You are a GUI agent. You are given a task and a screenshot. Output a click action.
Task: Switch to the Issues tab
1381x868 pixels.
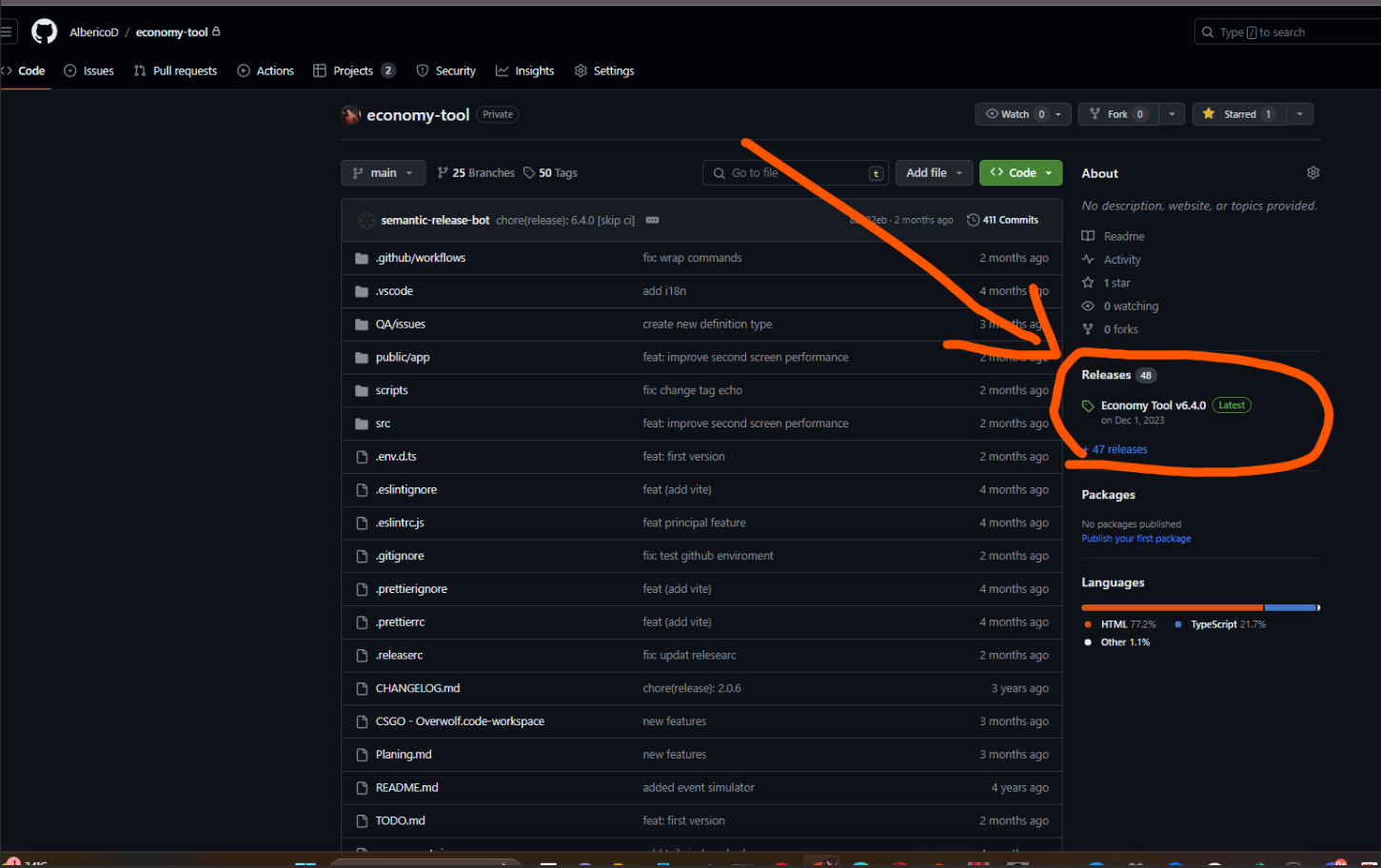(89, 70)
